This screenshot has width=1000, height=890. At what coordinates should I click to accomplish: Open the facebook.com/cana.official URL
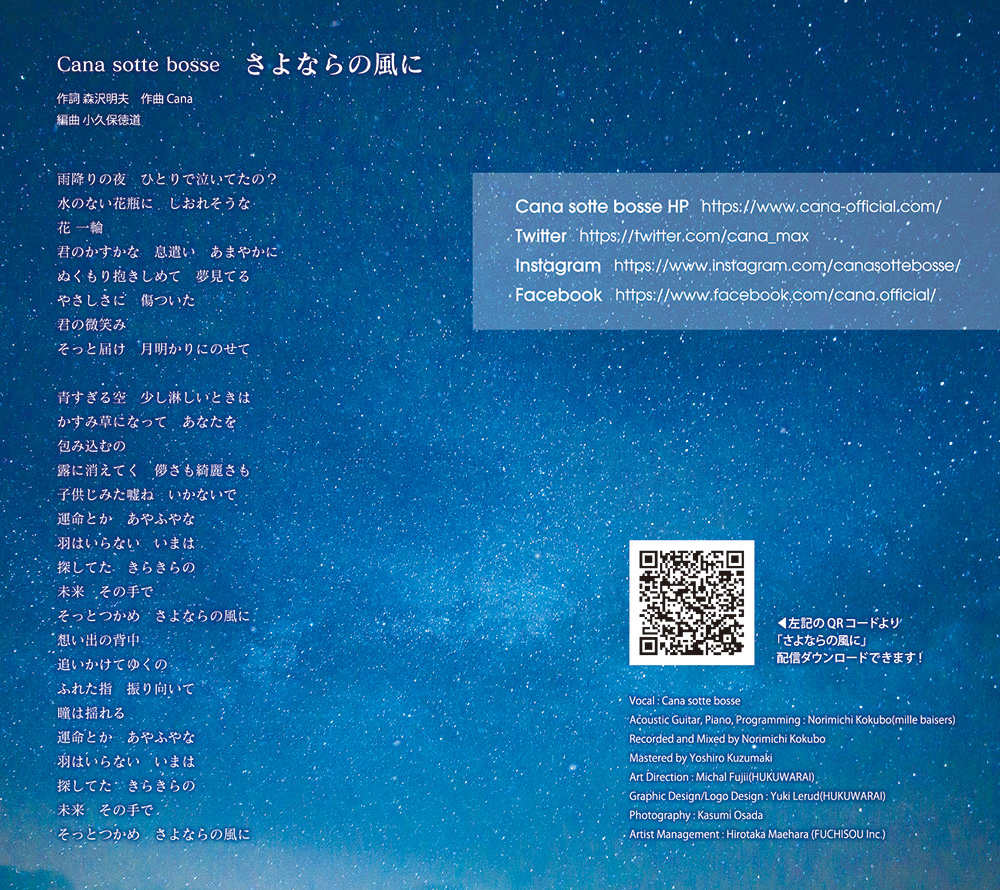775,295
